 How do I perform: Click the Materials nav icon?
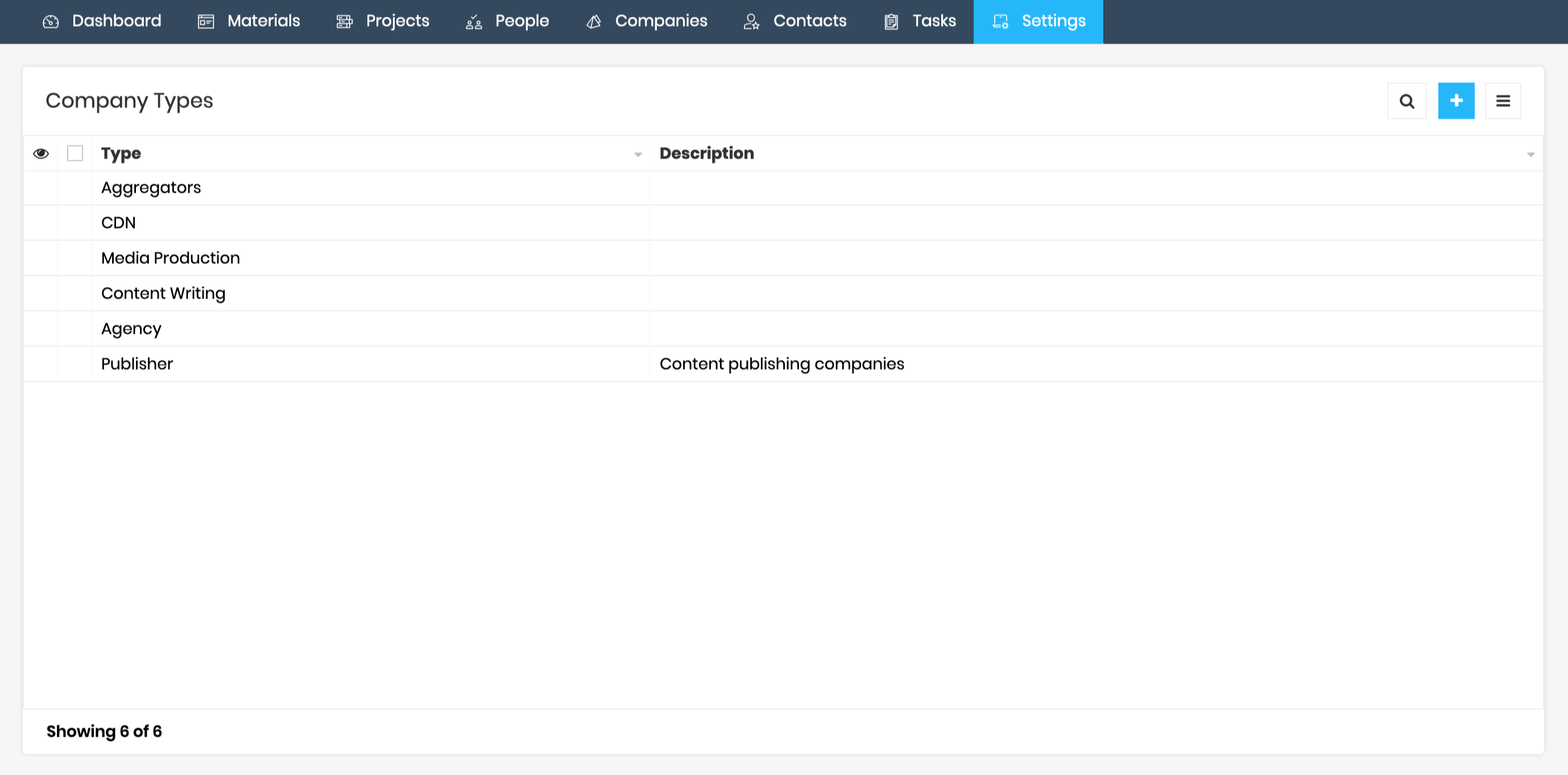tap(206, 22)
